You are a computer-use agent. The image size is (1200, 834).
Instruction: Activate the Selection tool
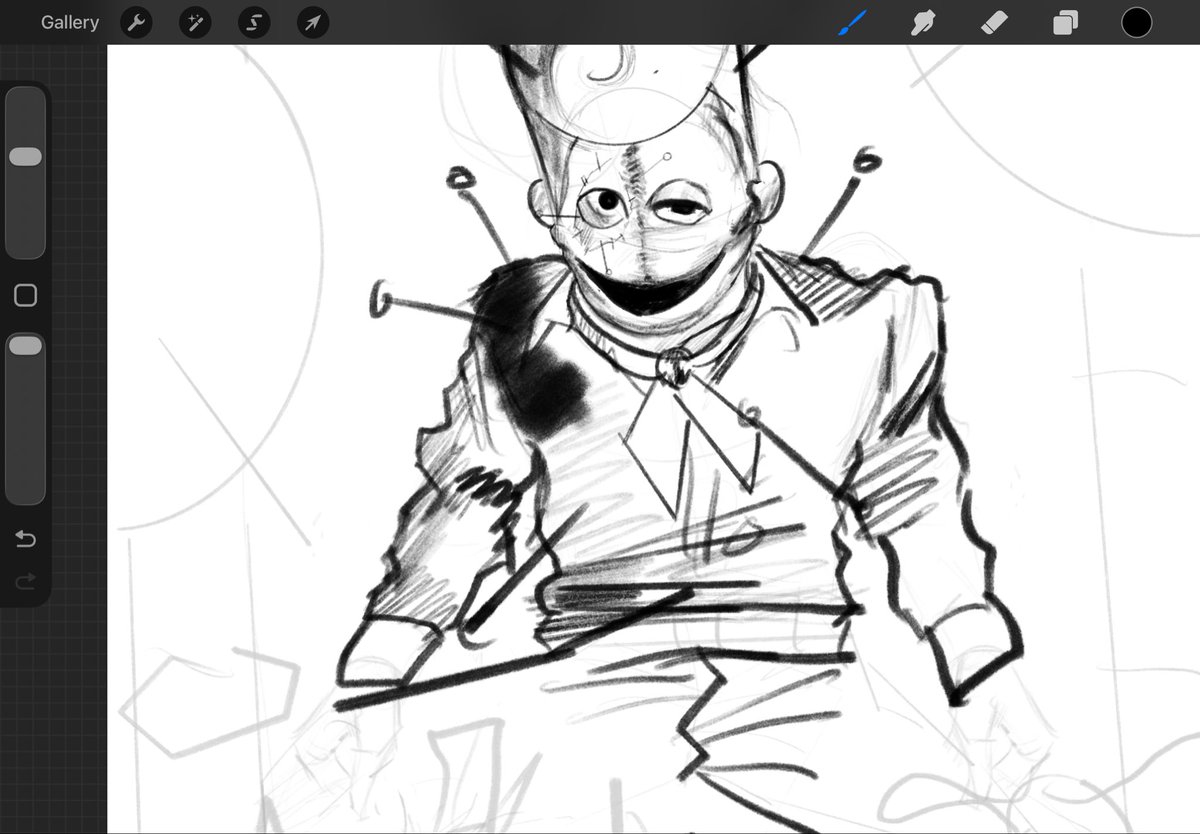pos(254,22)
